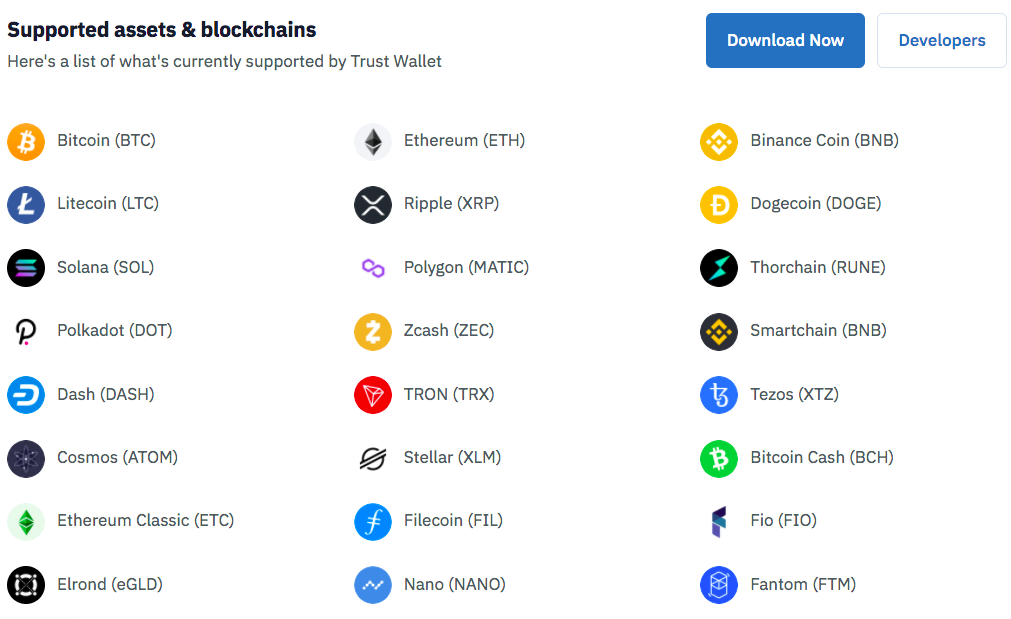This screenshot has height=619, width=1011.
Task: Click the Polkadot (DOT) label
Action: coord(115,330)
